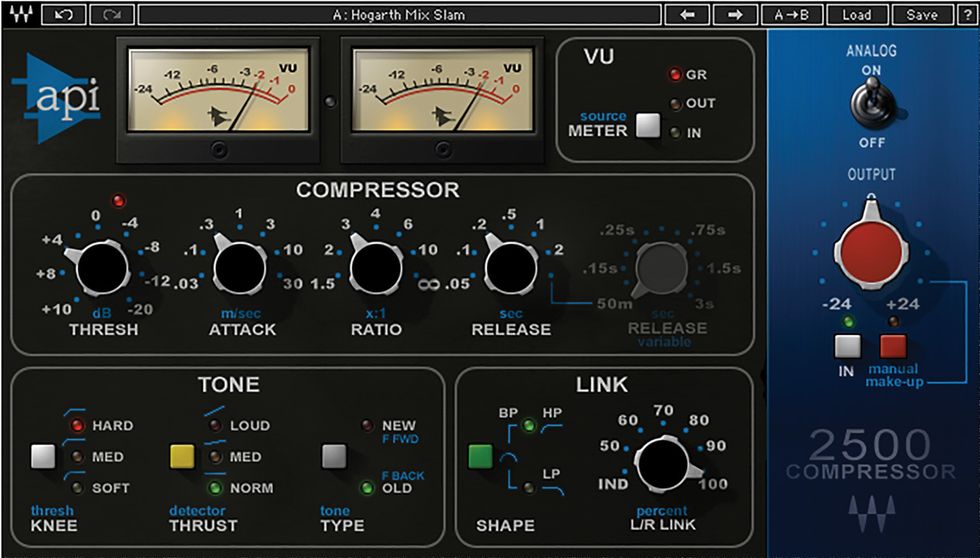This screenshot has height=558, width=980.
Task: Select the MED knee LED
Action: pos(78,457)
